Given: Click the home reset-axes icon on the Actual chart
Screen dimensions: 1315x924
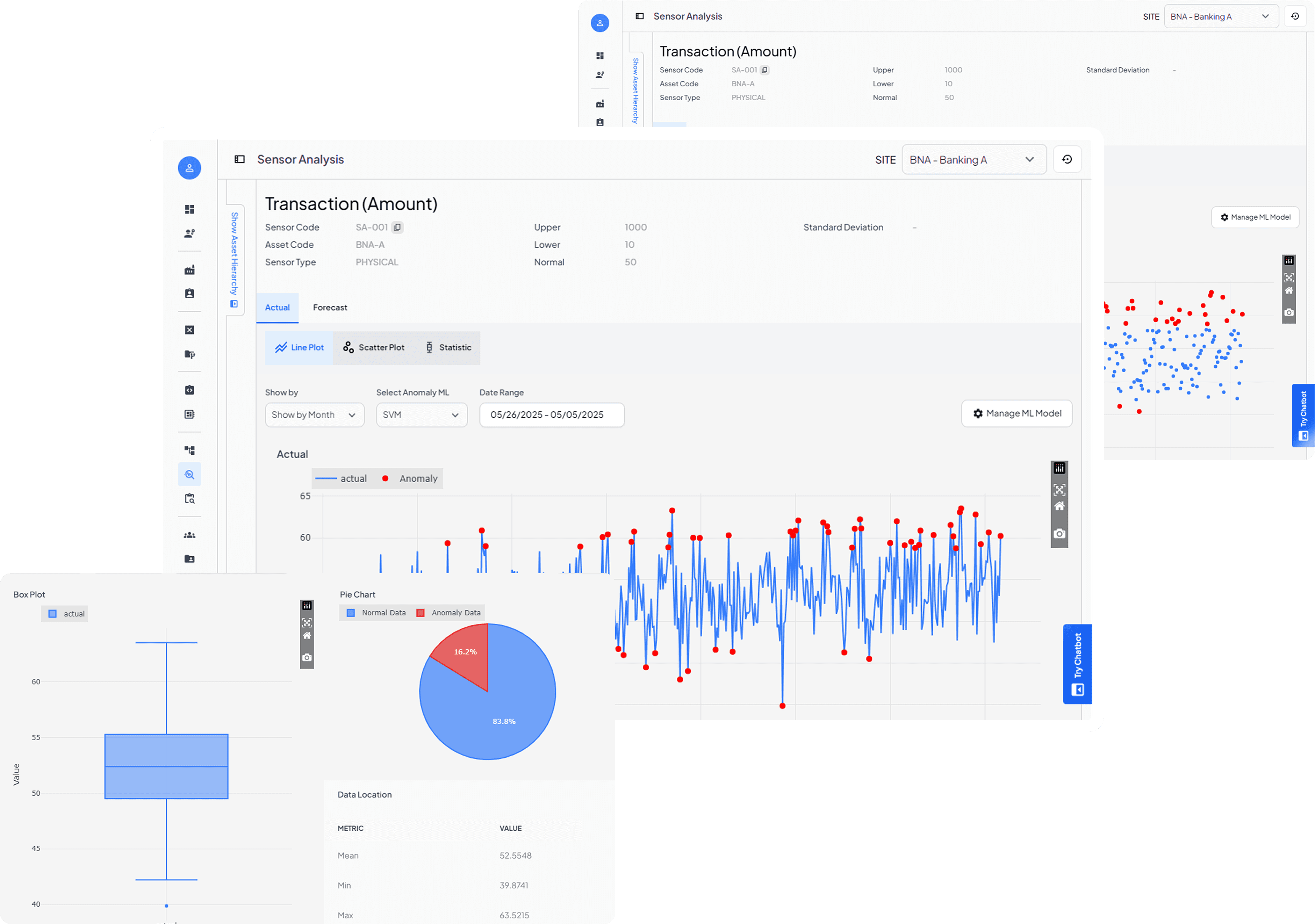Looking at the screenshot, I should (1059, 506).
